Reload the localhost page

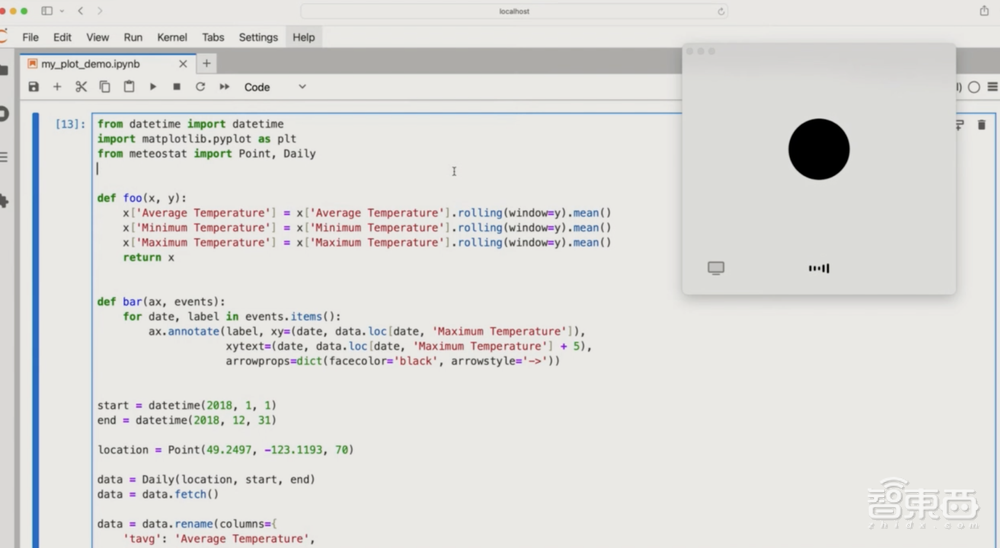pyautogui.click(x=720, y=11)
